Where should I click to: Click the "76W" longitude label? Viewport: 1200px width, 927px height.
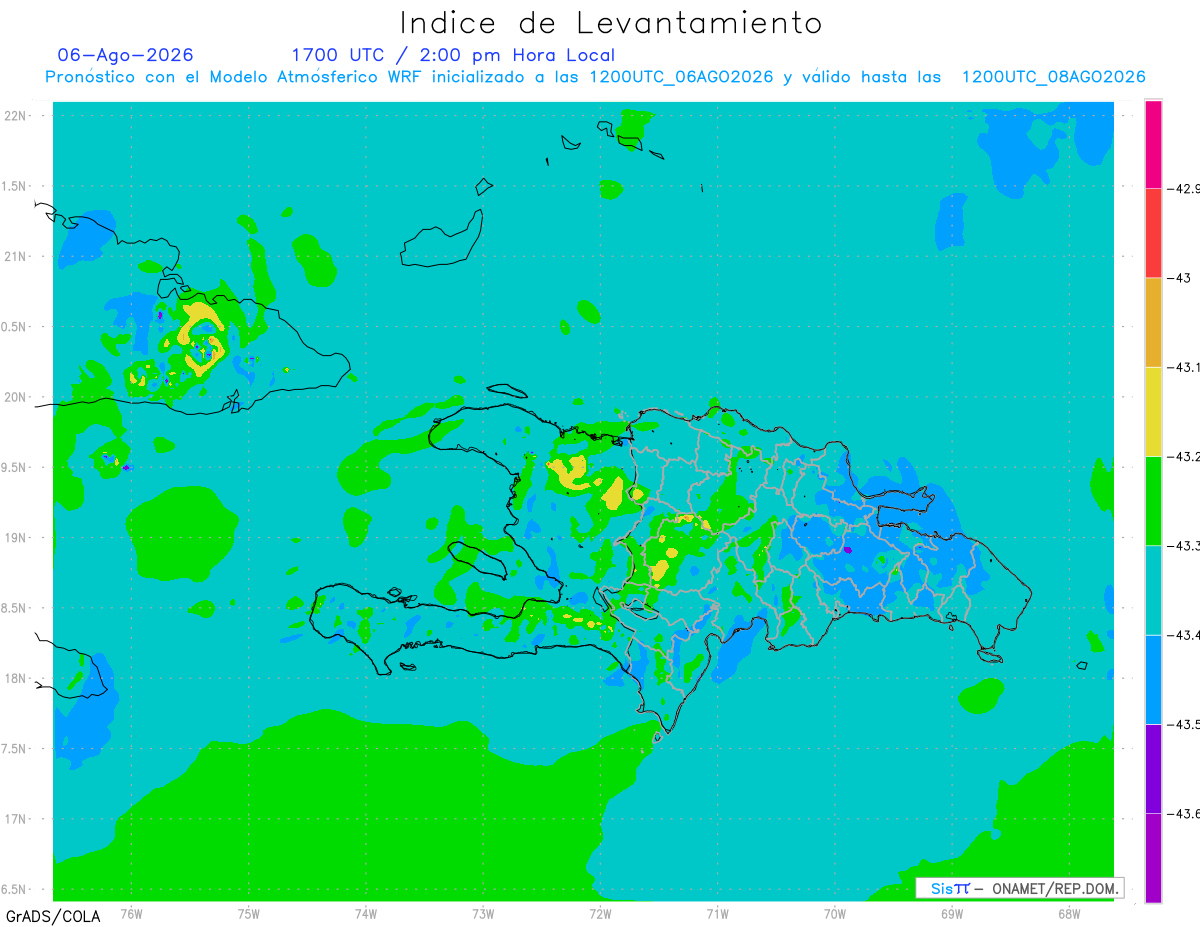click(x=131, y=913)
